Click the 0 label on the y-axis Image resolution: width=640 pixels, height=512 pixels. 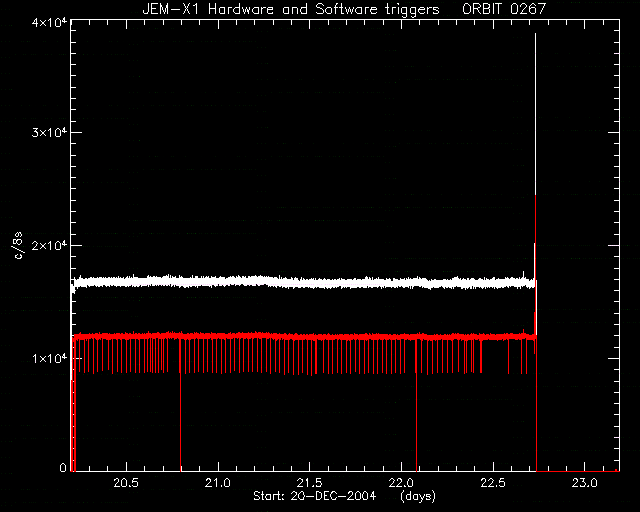[63, 467]
